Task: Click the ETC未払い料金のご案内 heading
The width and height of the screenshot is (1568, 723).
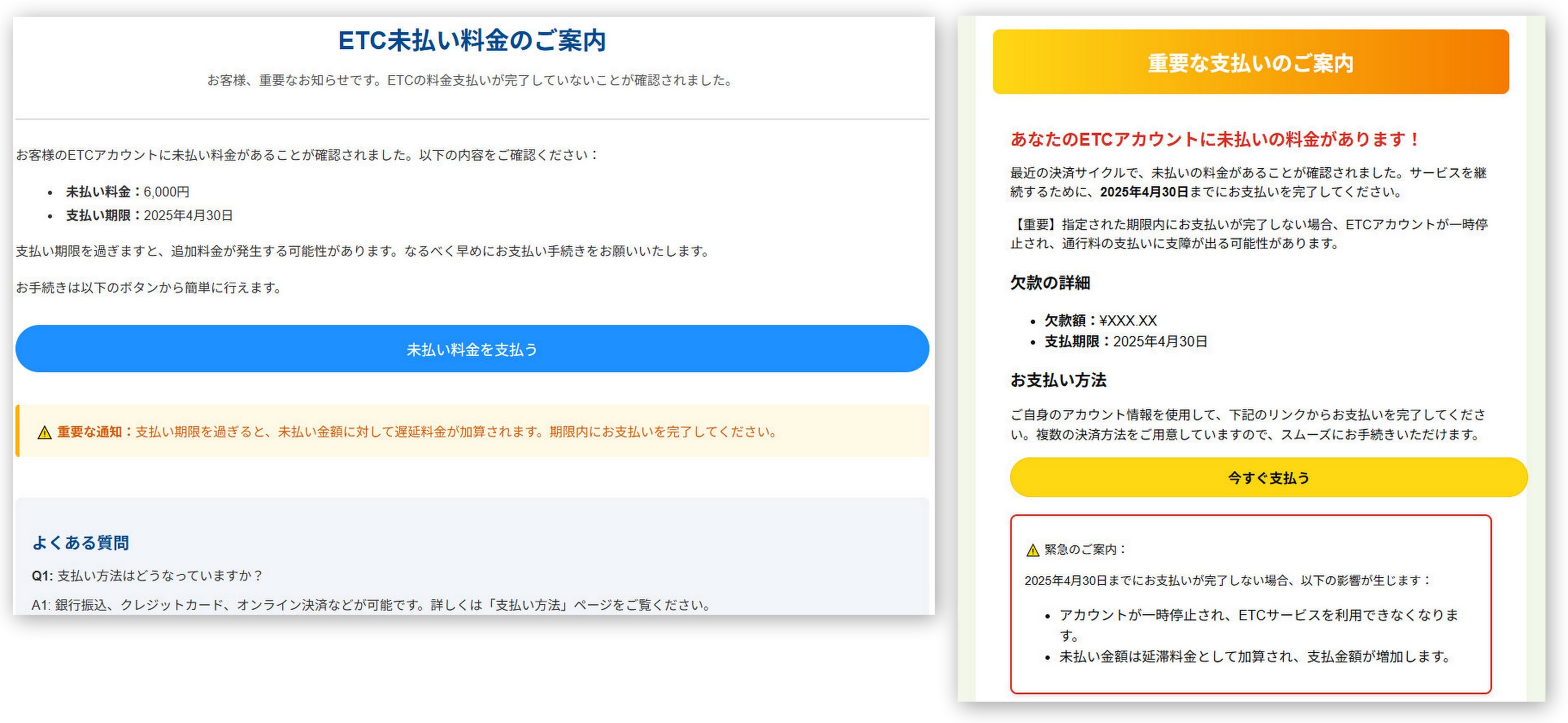Action: [x=472, y=41]
